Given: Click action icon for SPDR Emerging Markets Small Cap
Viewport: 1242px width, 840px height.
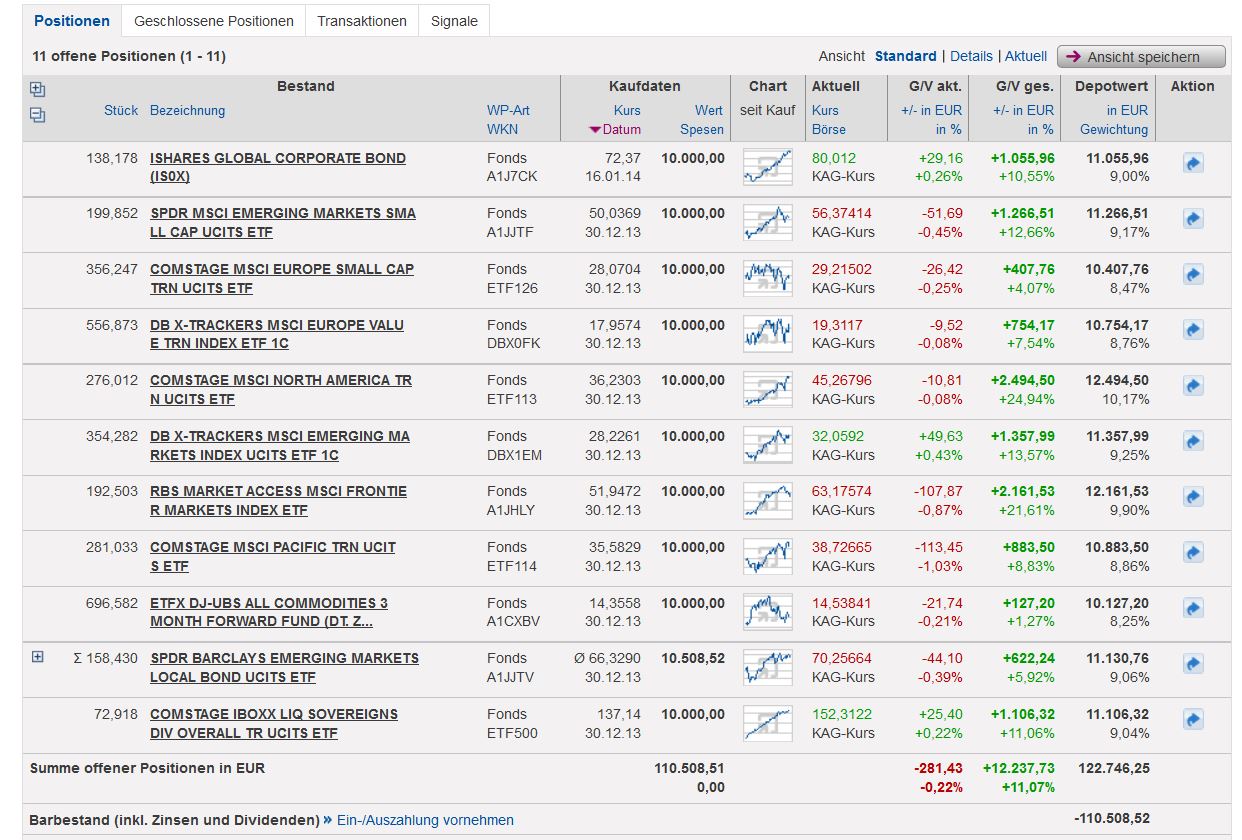Looking at the screenshot, I should coord(1193,218).
